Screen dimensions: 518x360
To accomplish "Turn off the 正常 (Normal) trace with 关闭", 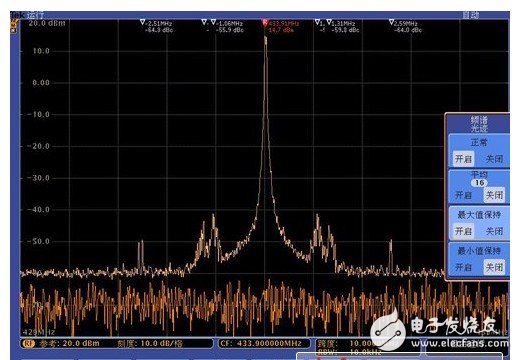I will click(x=494, y=159).
